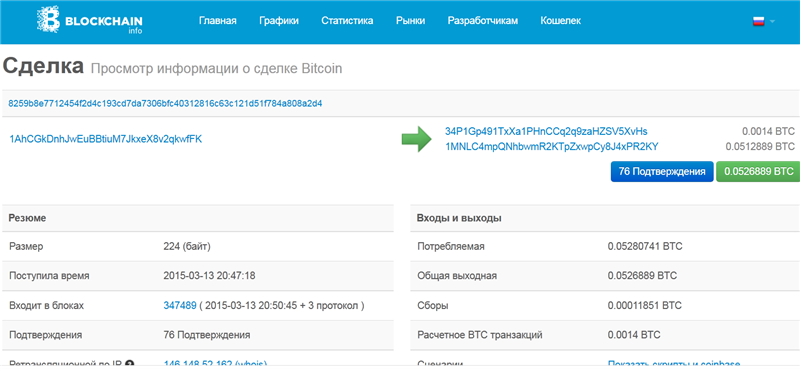Click the Сборы value 0.00011851 BTC

644,306
